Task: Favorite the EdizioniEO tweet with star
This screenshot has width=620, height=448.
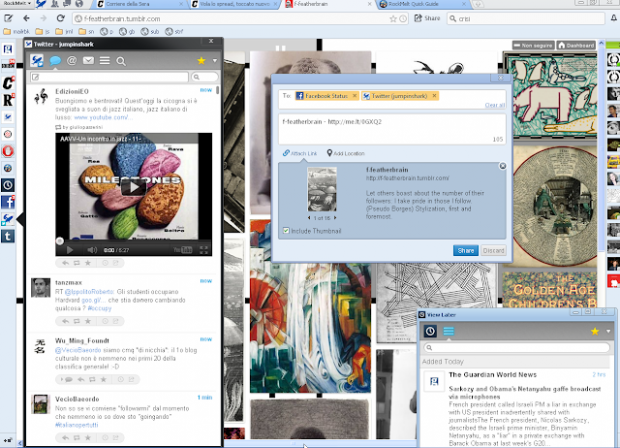Action: [88, 263]
